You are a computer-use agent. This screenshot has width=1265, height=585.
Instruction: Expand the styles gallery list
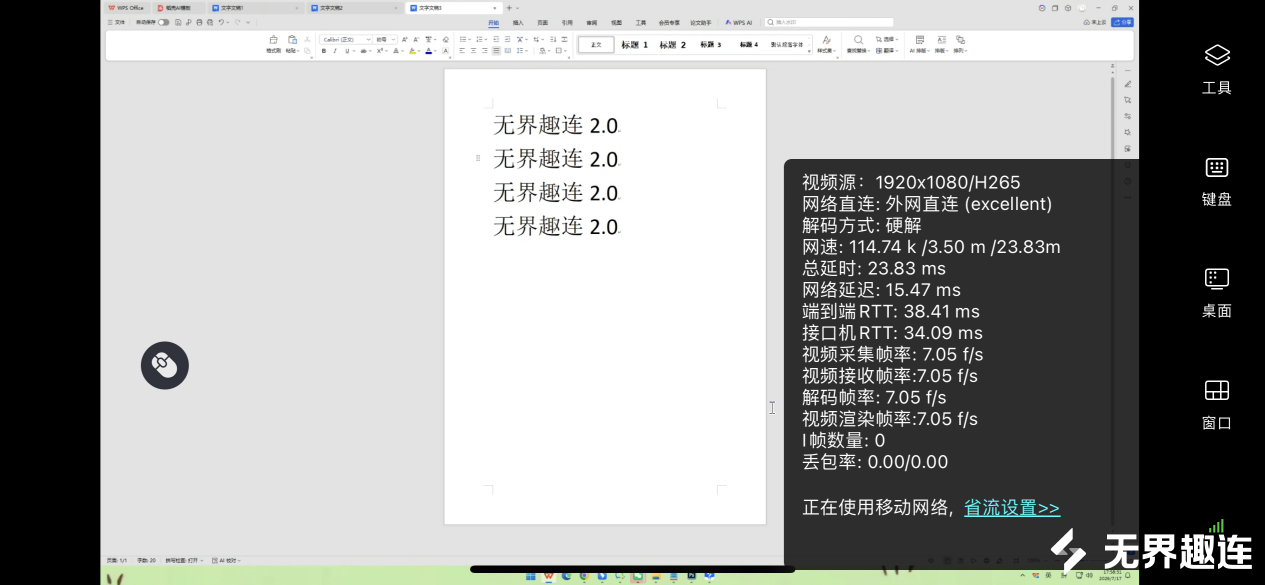808,51
